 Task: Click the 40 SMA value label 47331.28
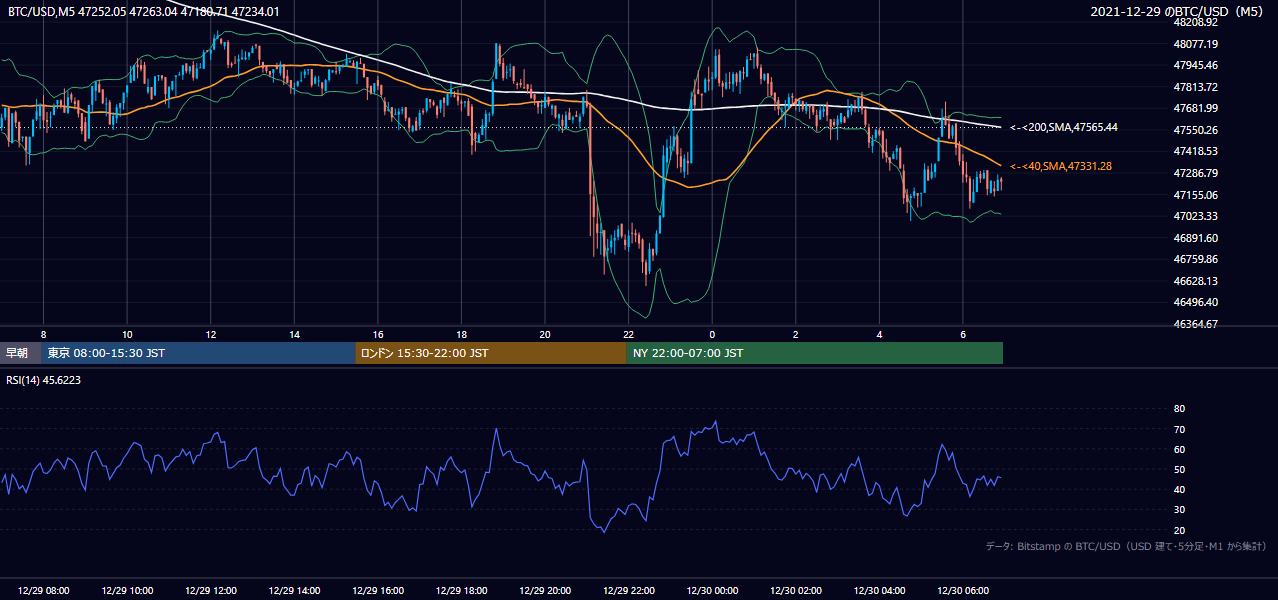coord(1060,166)
